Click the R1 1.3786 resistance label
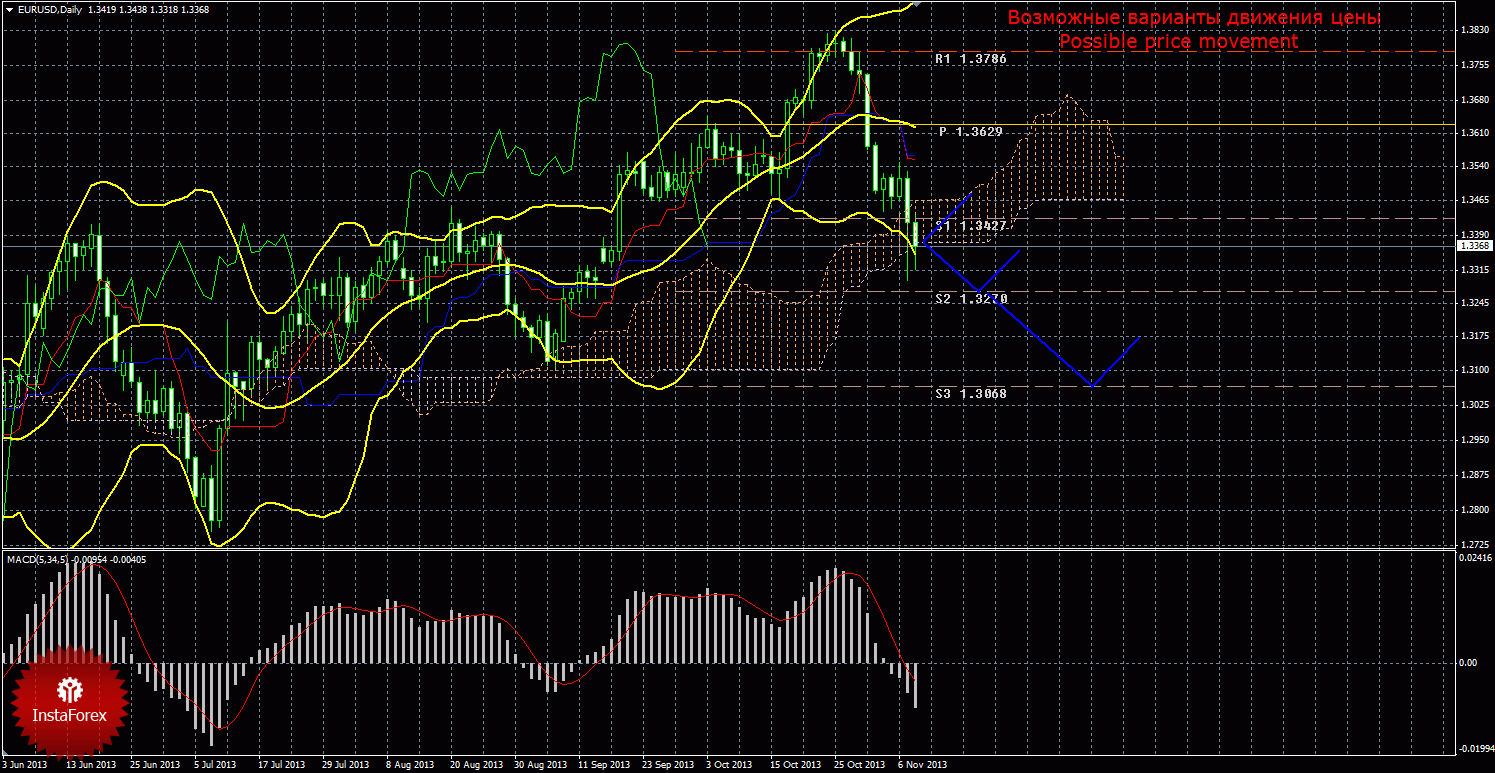 point(970,59)
